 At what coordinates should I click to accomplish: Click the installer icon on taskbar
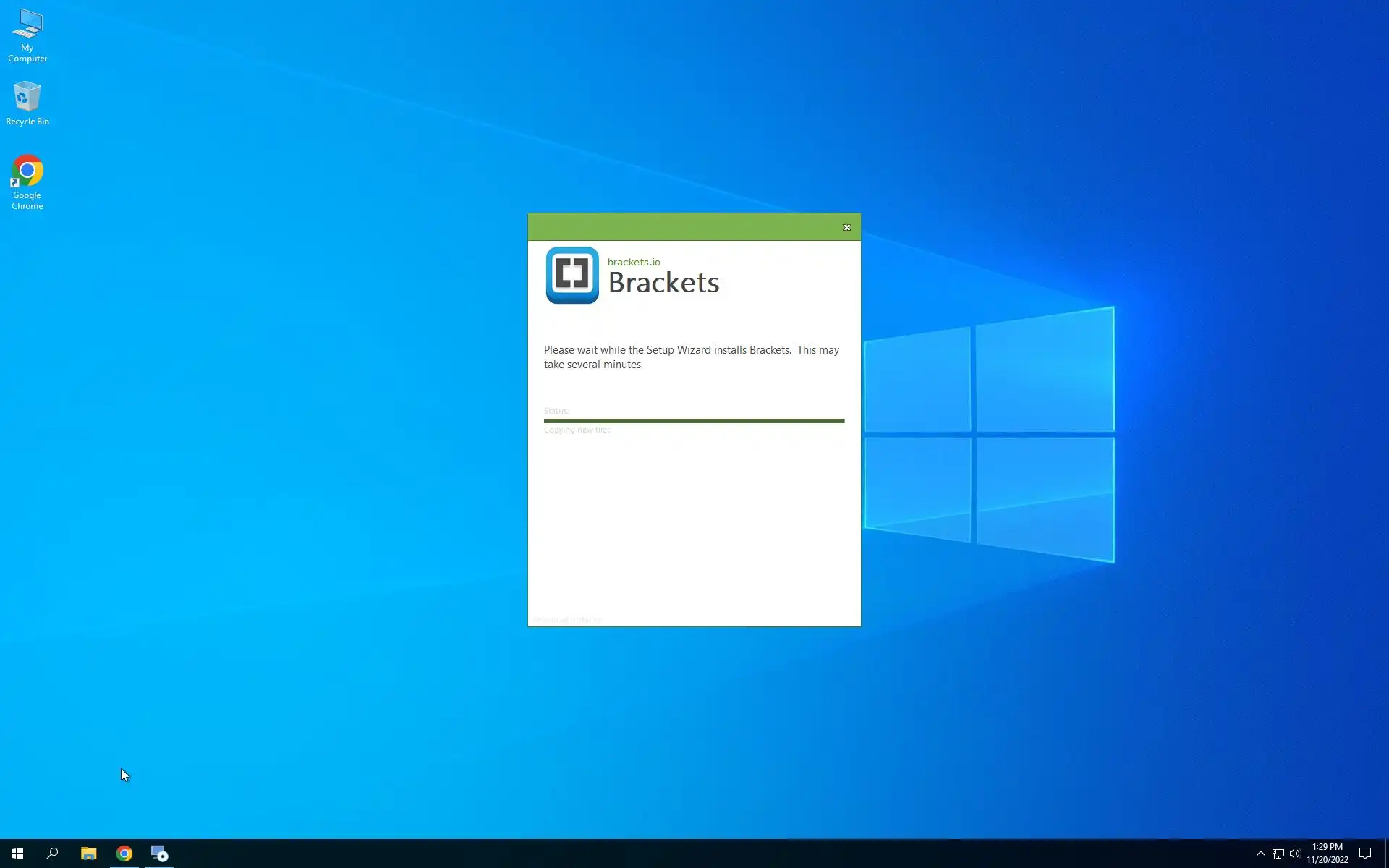159,854
